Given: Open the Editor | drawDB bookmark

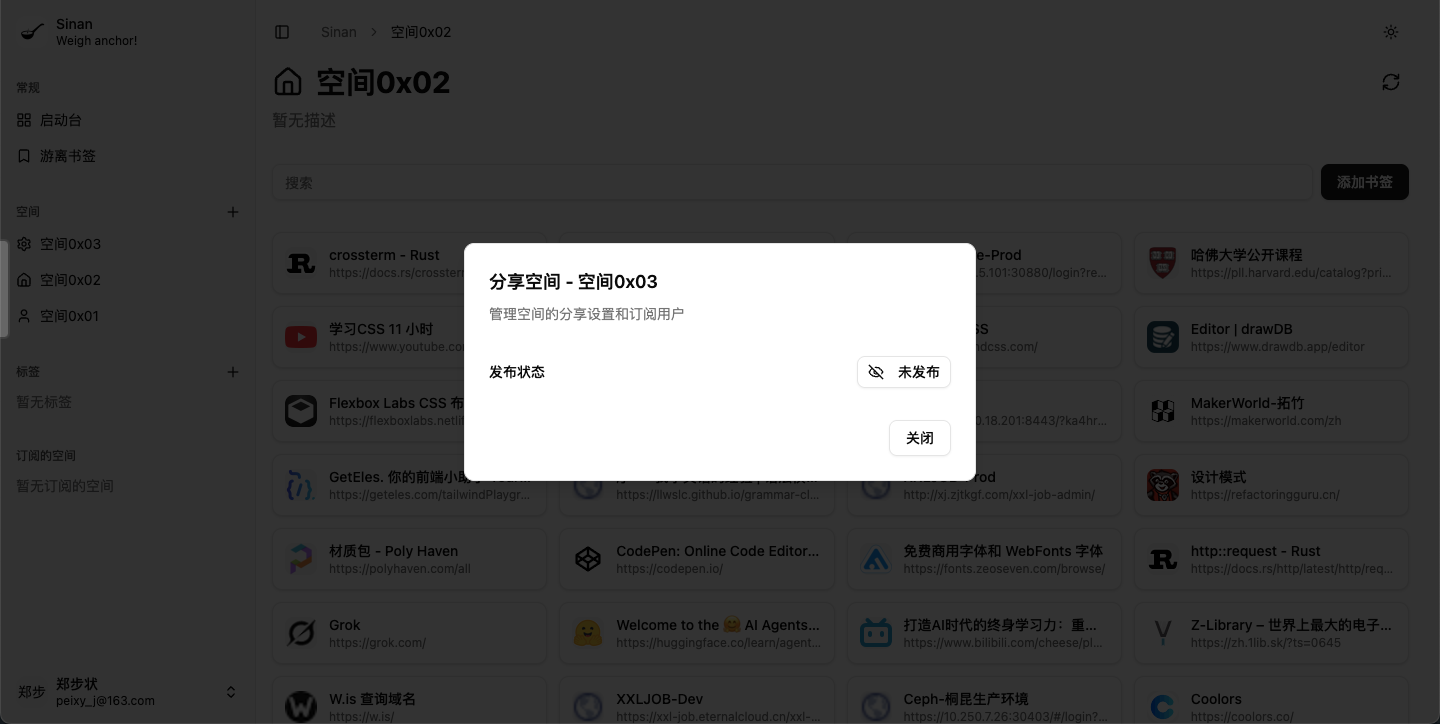Looking at the screenshot, I should [1271, 337].
